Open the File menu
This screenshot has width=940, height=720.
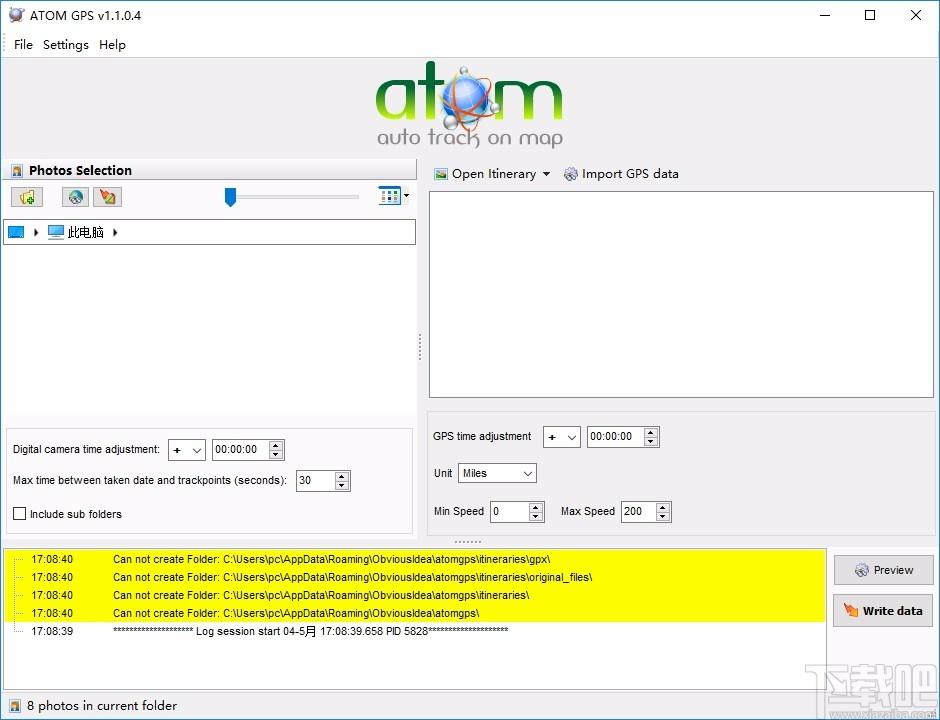(x=23, y=44)
